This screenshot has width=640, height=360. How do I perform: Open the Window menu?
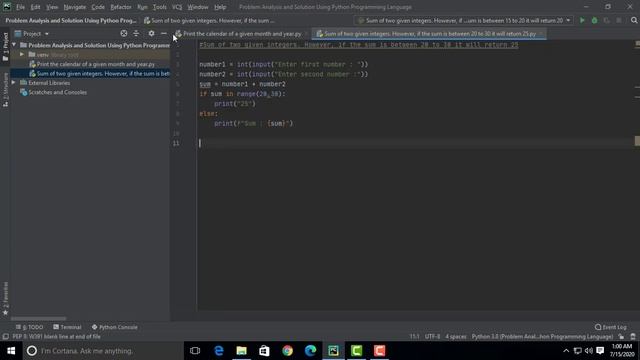[198, 7]
